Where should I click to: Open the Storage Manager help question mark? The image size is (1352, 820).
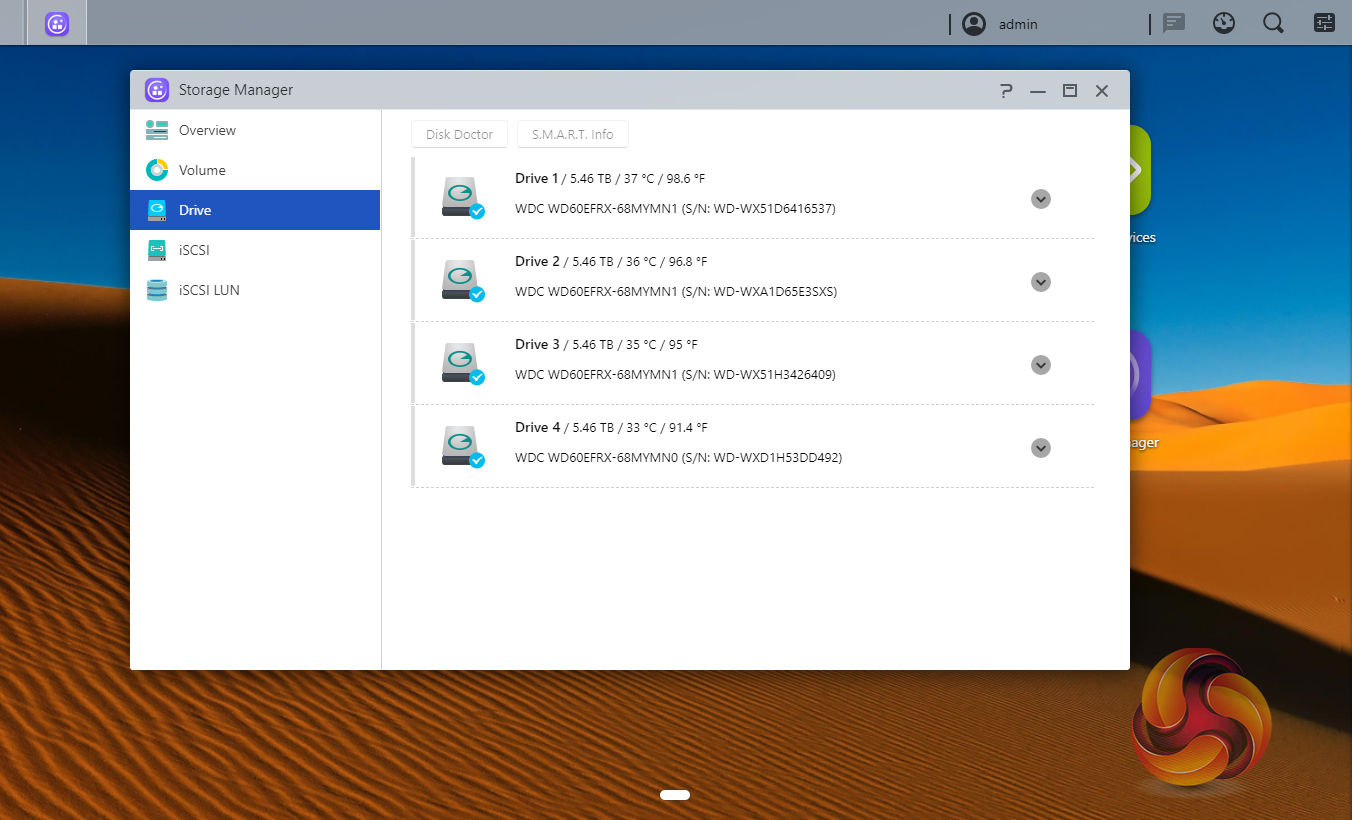pos(1006,91)
